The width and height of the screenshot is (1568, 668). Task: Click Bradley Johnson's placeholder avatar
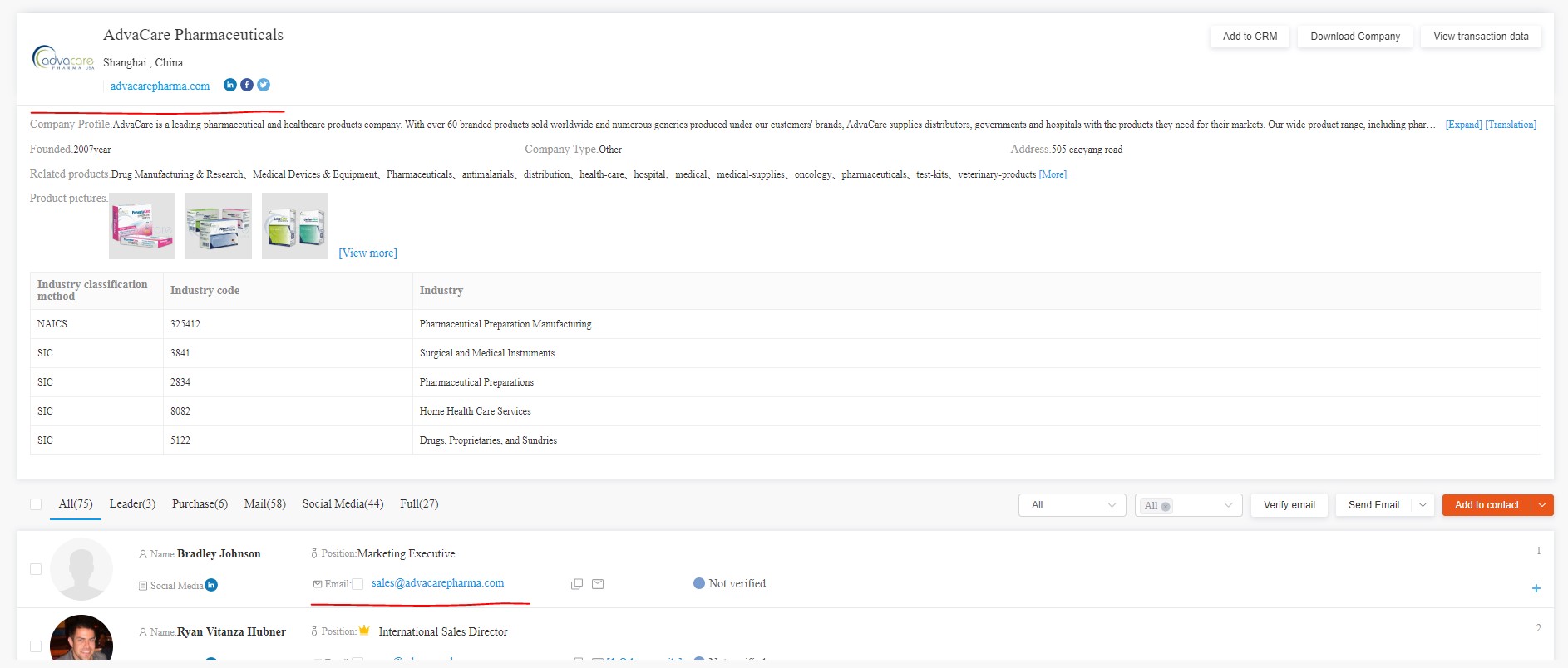[81, 569]
